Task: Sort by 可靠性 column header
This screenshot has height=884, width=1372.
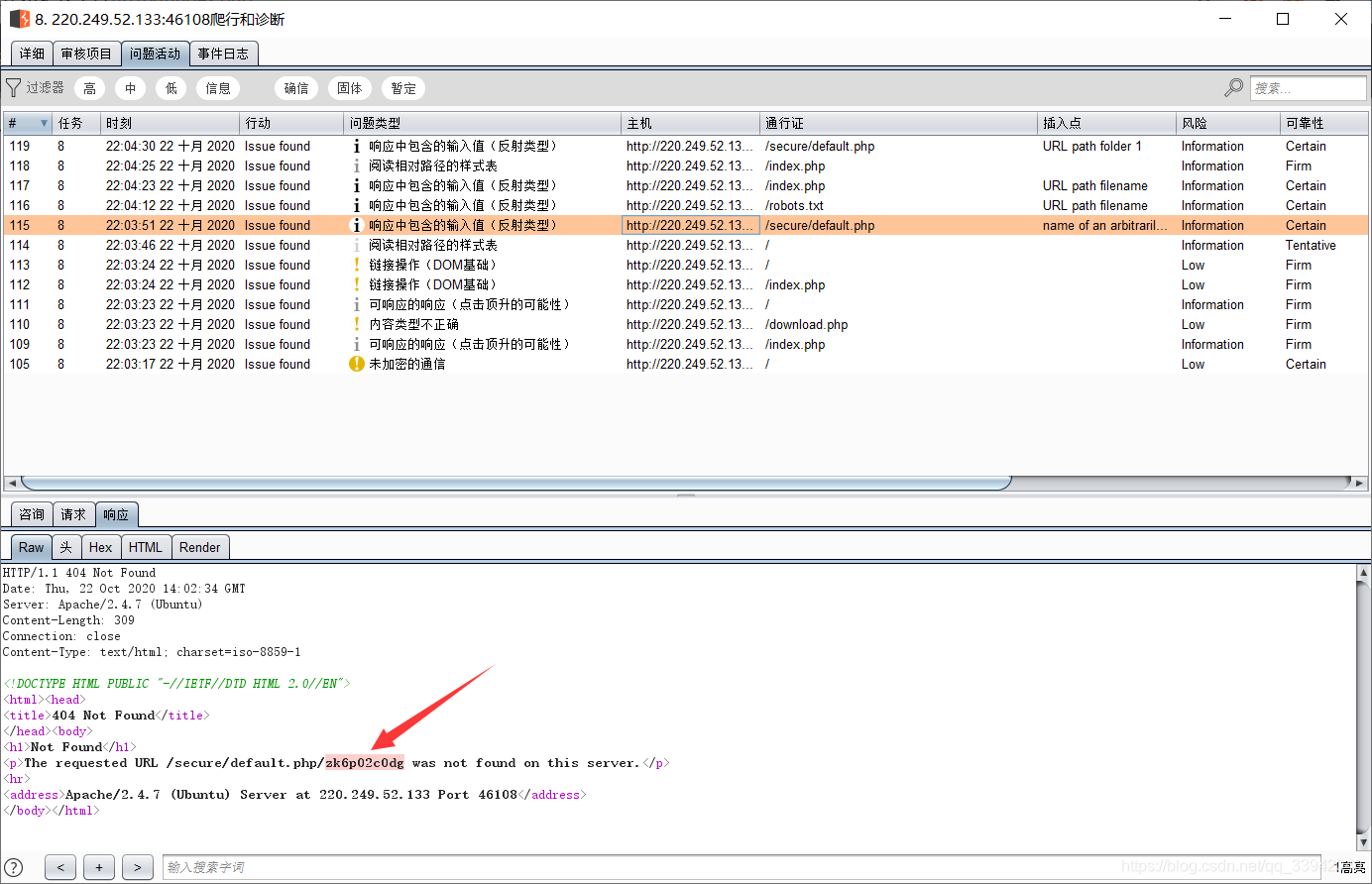Action: pos(1324,123)
